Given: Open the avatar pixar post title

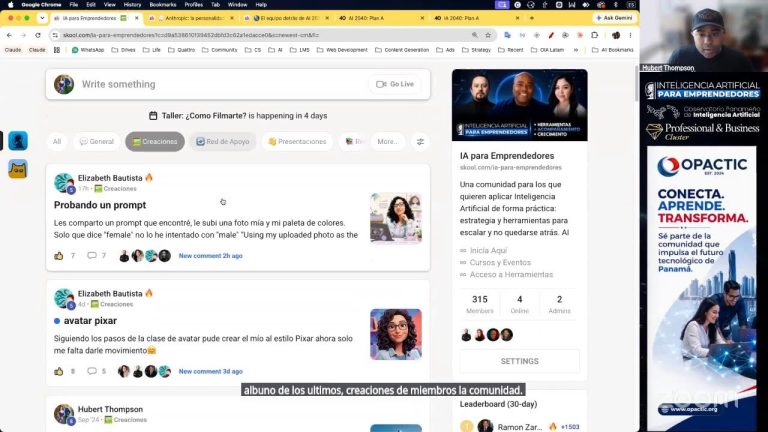Looking at the screenshot, I should [90, 321].
